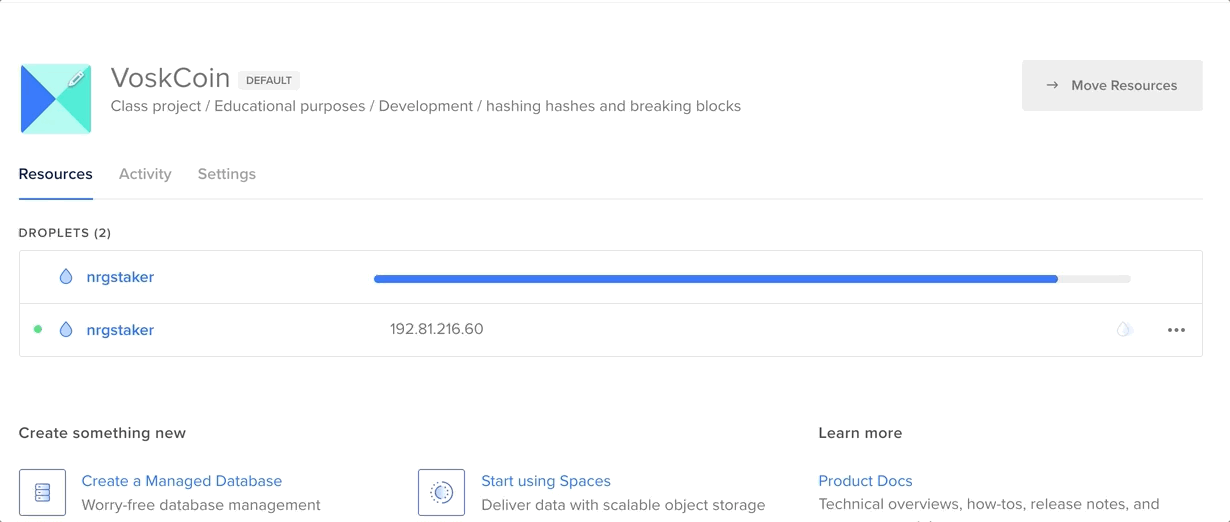Viewport: 1230px width, 522px height.
Task: Click Deliver data with scalable object storage text
Action: click(623, 505)
